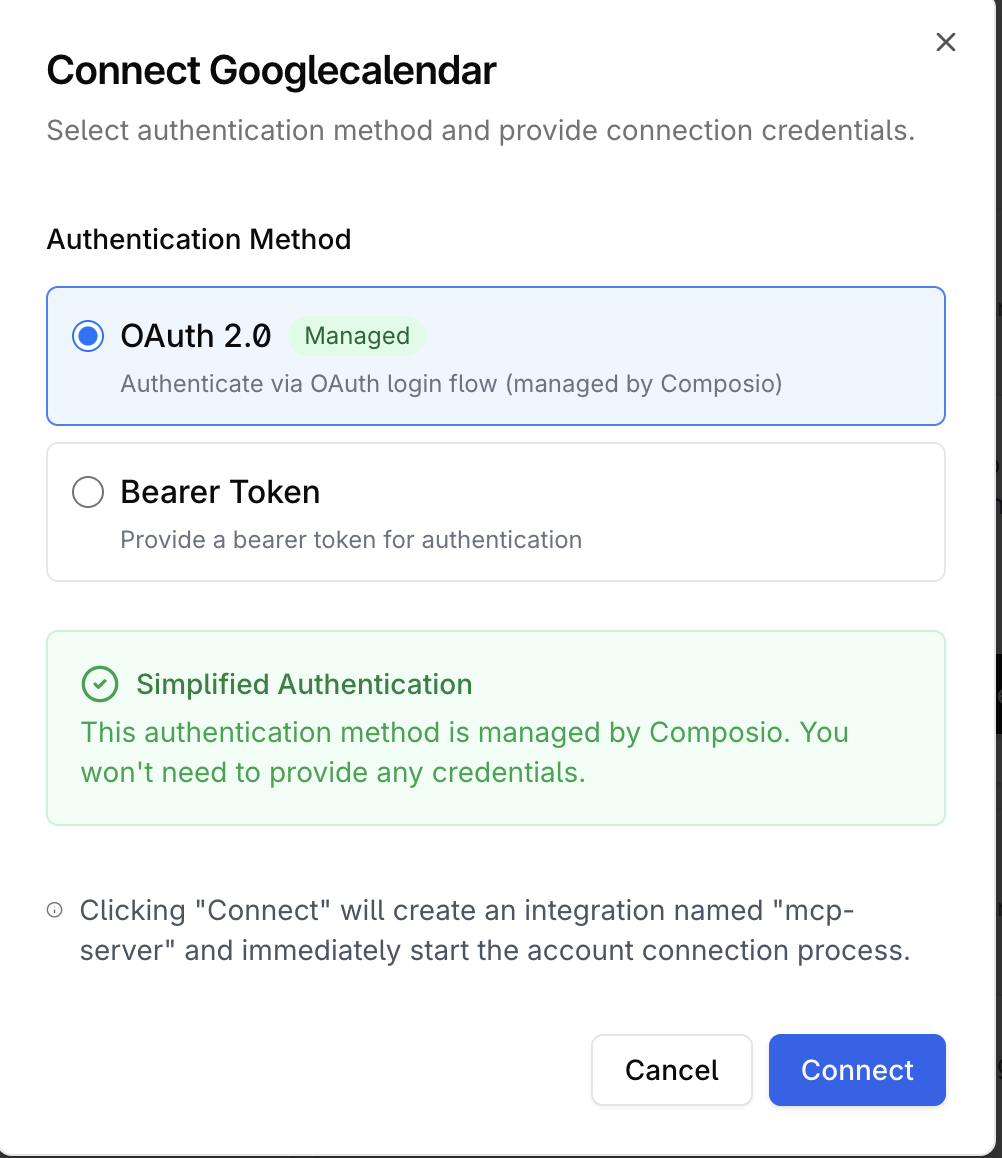Click the info icon beside the Connect note

coord(55,911)
